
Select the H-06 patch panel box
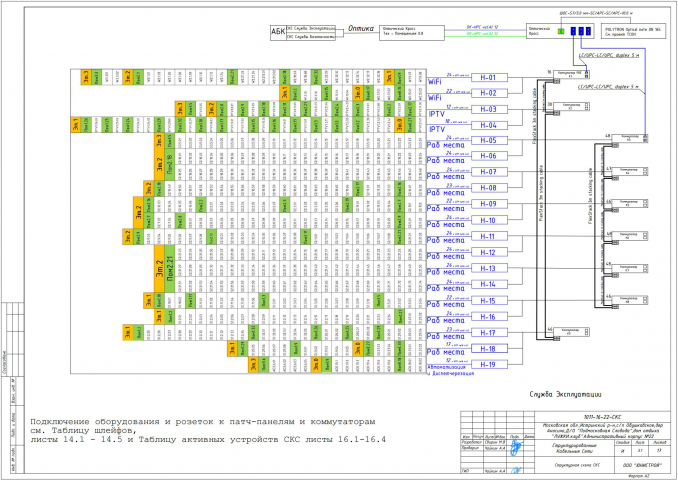(x=489, y=156)
